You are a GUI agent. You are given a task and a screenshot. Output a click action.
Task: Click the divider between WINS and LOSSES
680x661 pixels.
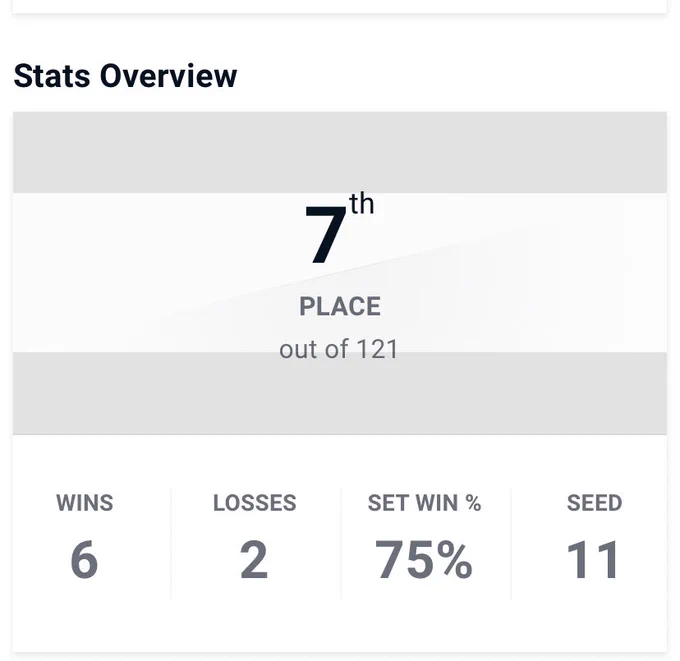[x=171, y=544]
